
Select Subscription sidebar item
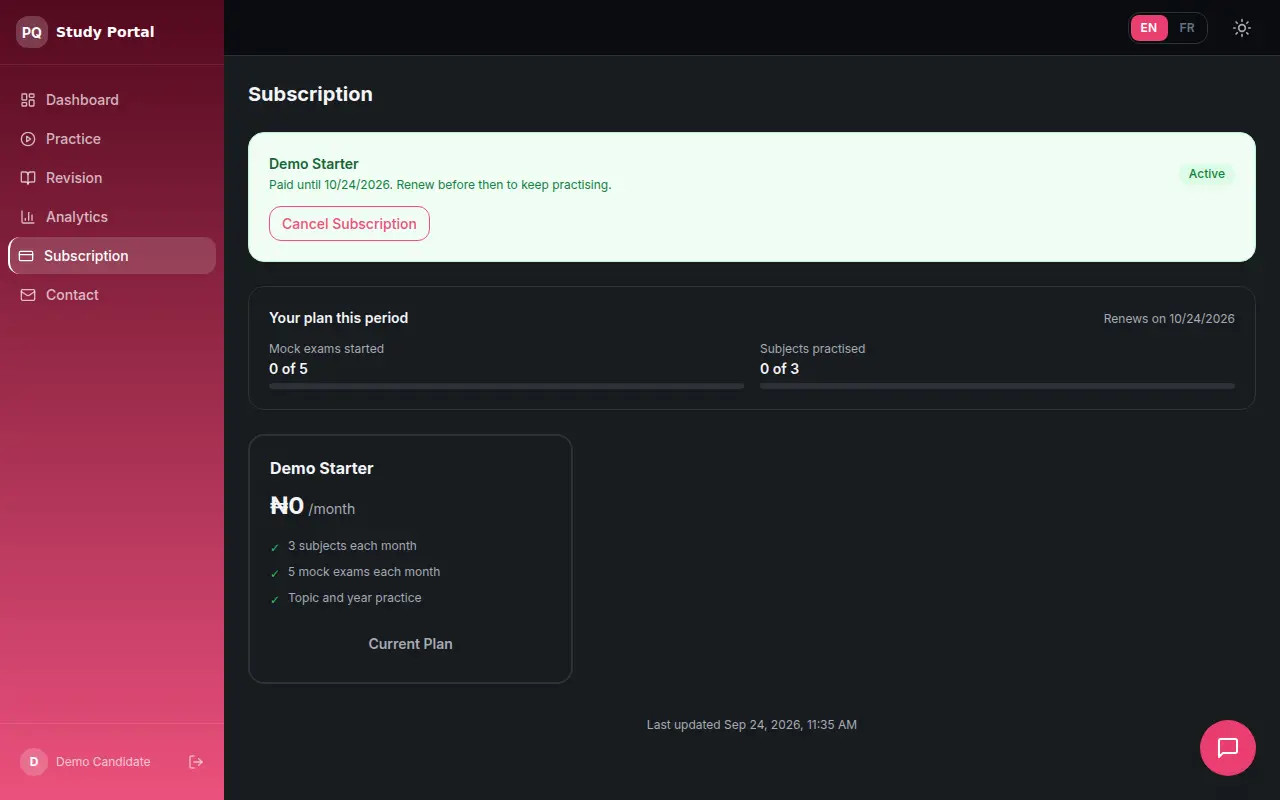[x=112, y=256]
